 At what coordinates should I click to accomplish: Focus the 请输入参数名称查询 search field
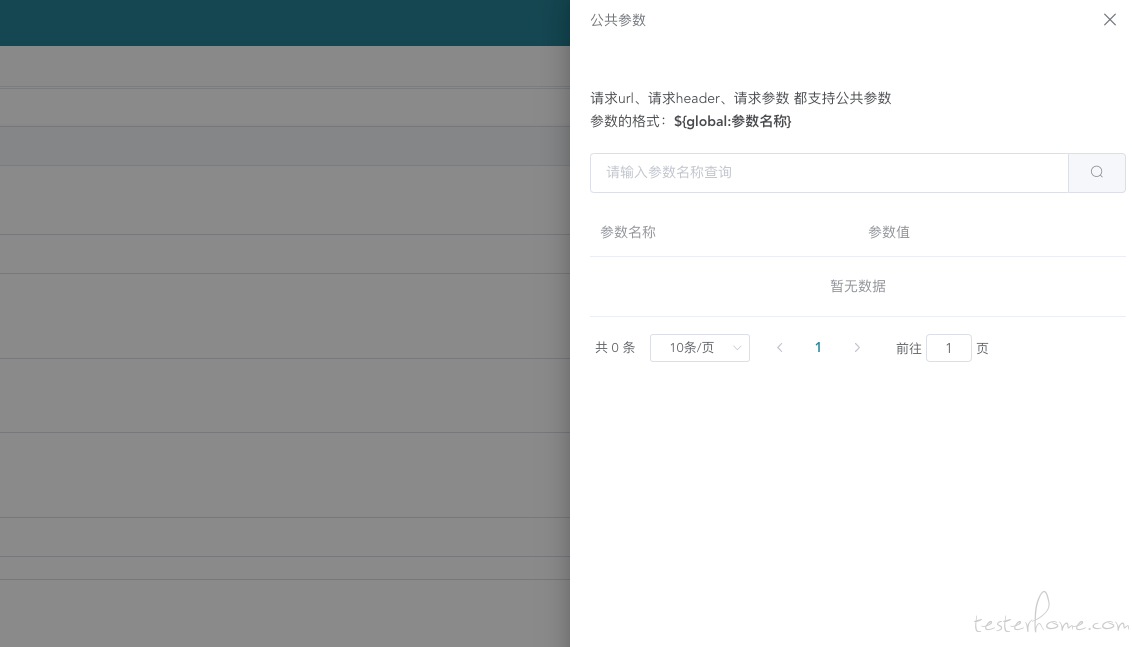click(829, 173)
